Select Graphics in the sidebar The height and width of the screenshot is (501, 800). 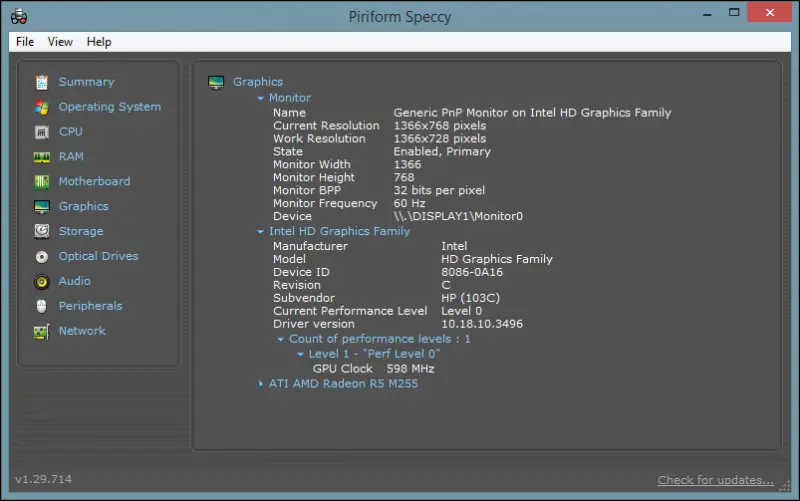(x=84, y=207)
